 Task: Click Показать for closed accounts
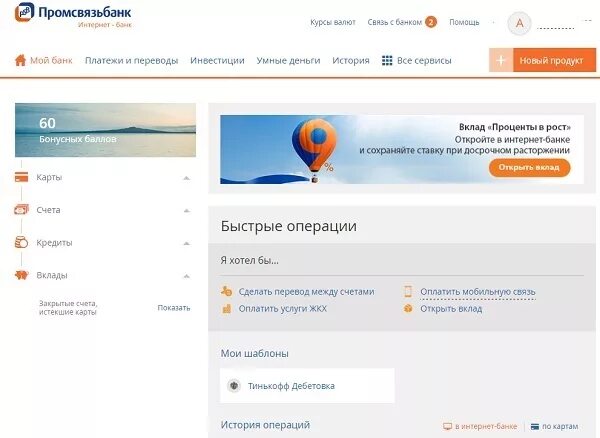(174, 308)
